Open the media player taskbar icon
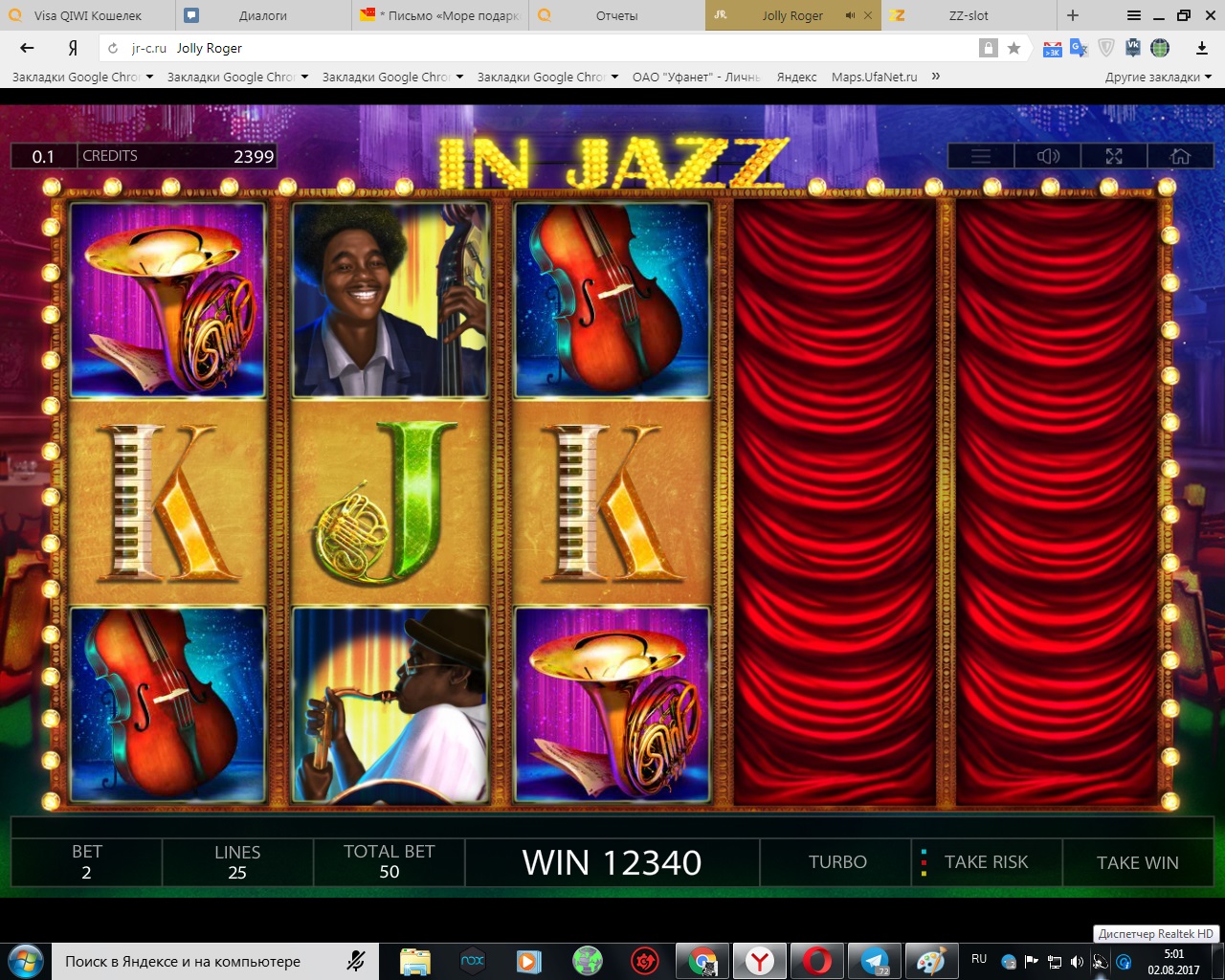Viewport: 1225px width, 980px height. click(530, 961)
